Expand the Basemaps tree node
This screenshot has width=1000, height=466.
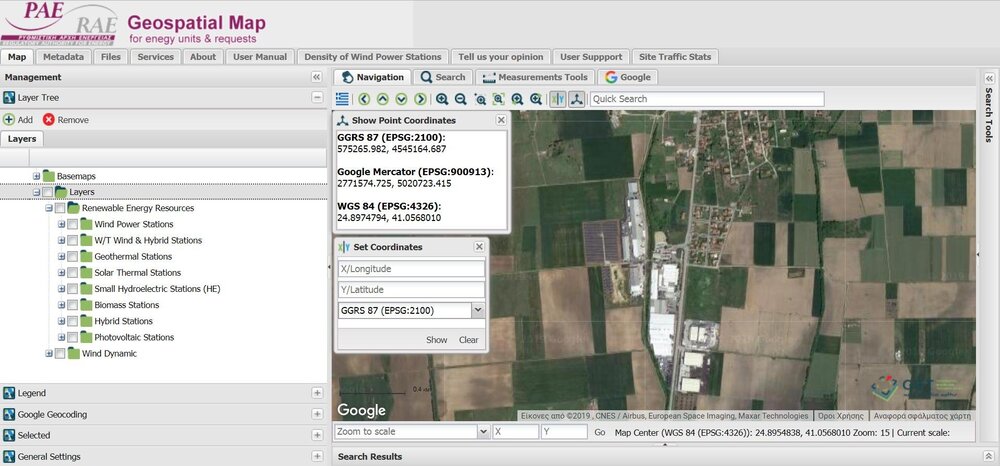click(36, 176)
